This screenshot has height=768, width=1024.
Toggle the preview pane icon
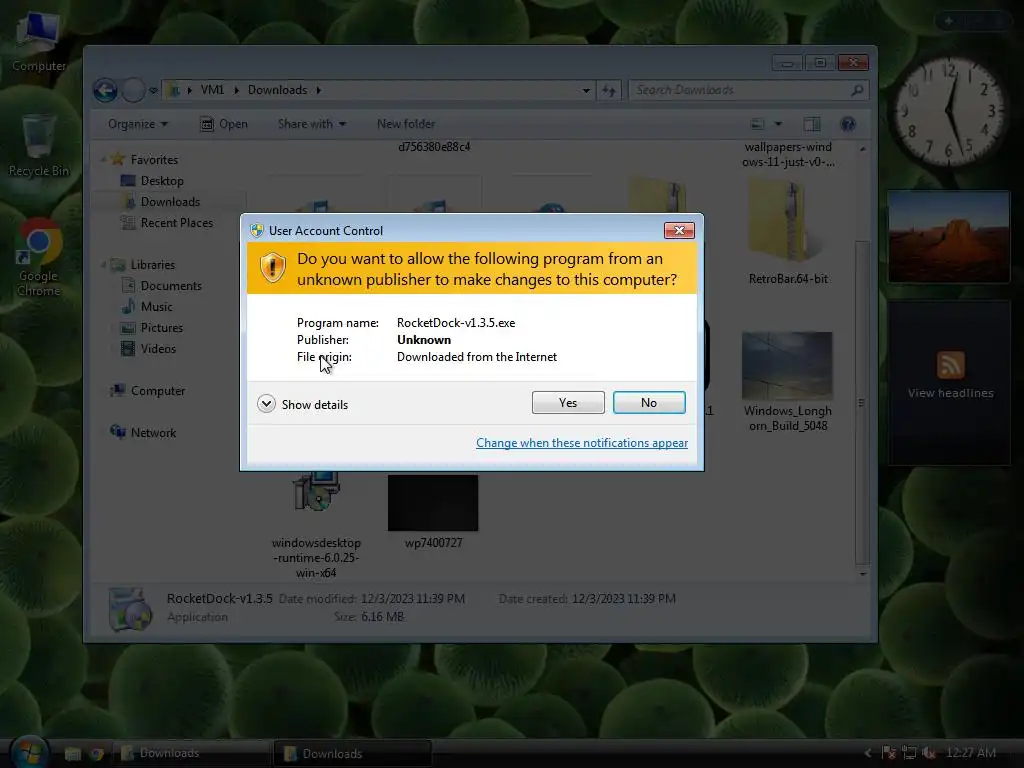[x=812, y=124]
